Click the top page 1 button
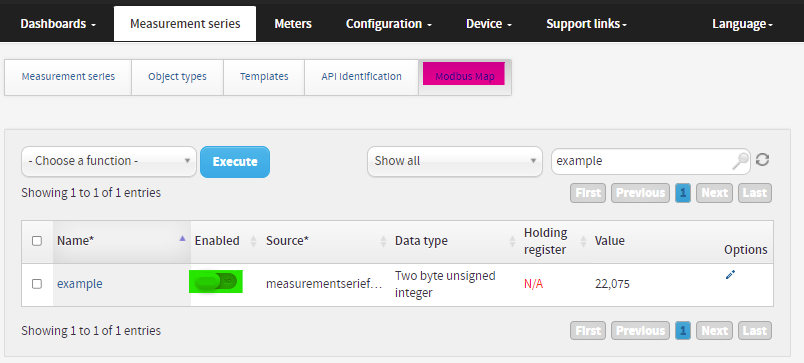 click(683, 193)
